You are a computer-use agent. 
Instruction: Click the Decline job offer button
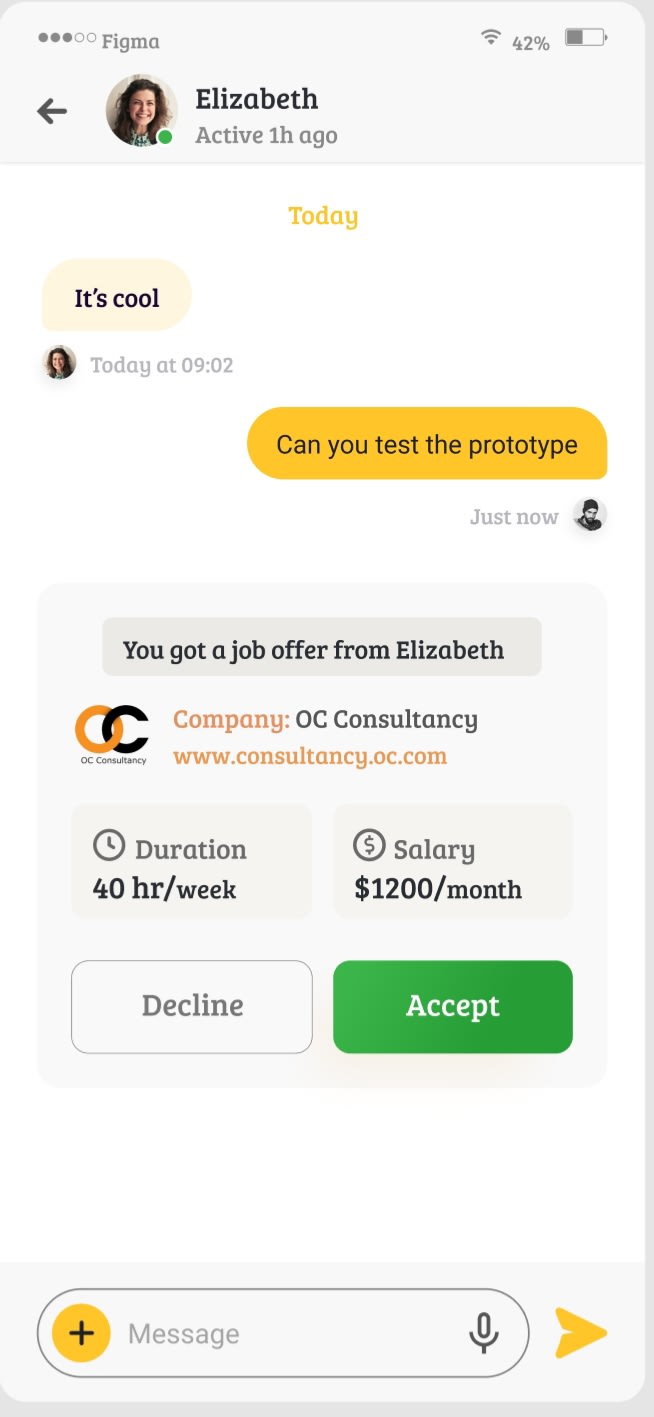[192, 1006]
